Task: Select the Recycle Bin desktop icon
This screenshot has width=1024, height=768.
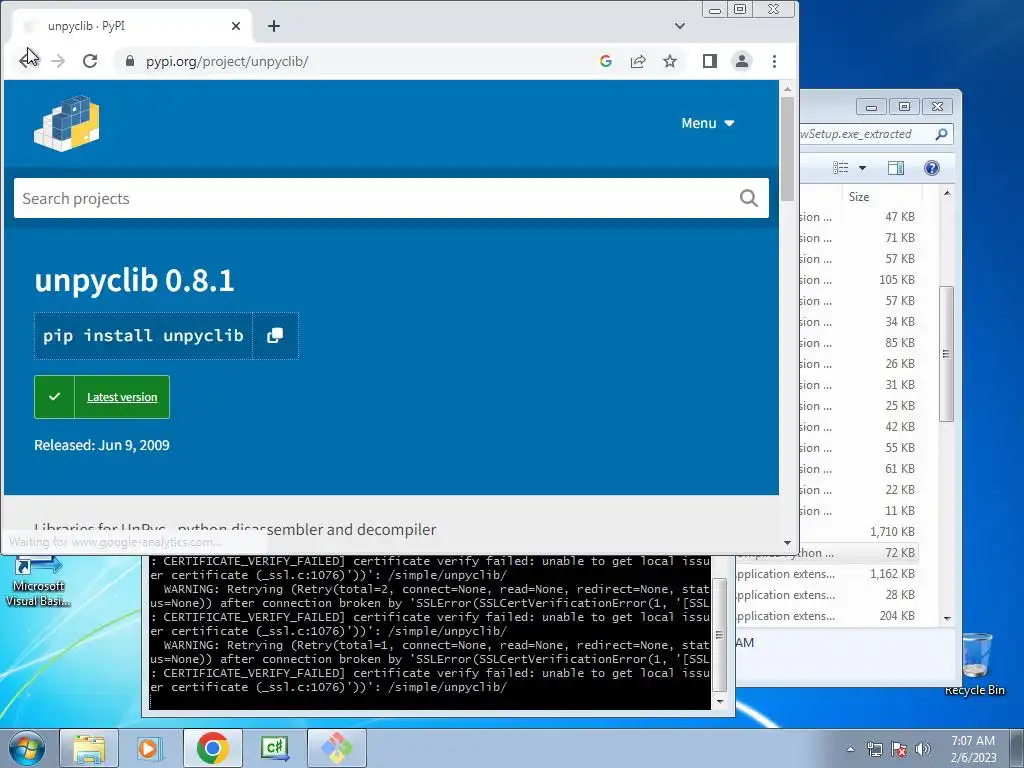Action: click(974, 664)
